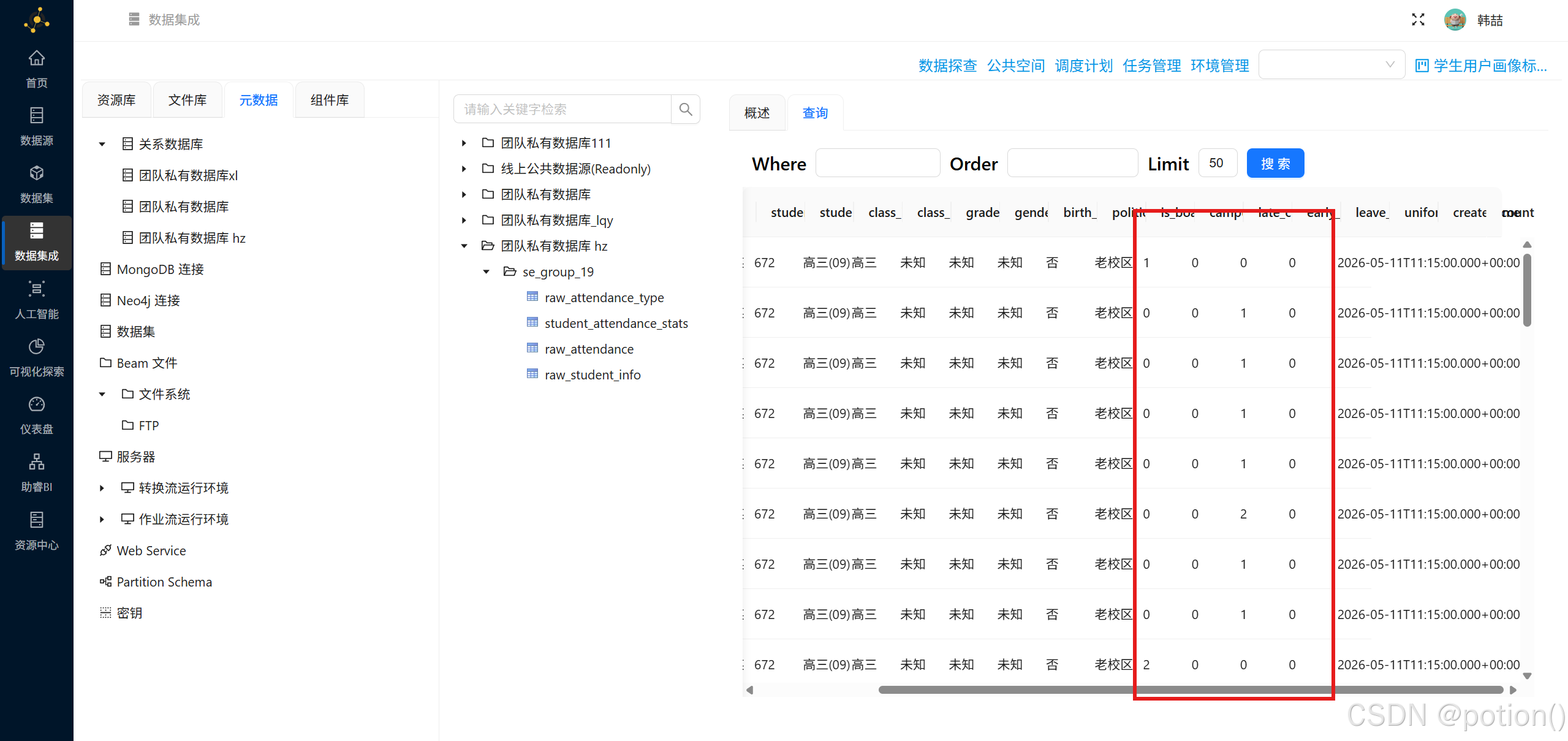This screenshot has width=1568, height=741.
Task: Switch to the 元数据 tab
Action: (259, 100)
